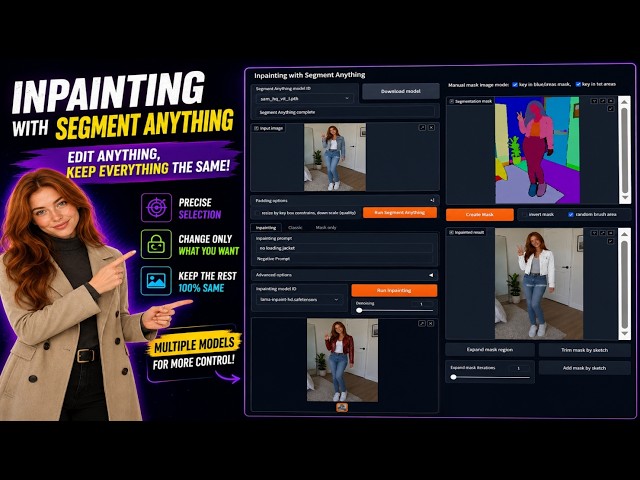Click the Segmentation mask image preview
Screen dimensions: 640x480
pos(537,150)
